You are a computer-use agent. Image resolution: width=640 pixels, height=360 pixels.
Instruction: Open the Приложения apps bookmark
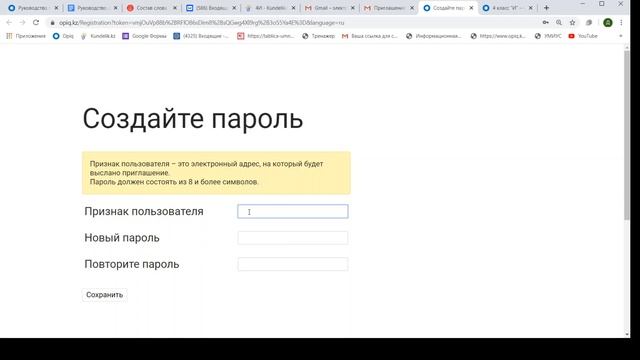point(26,36)
